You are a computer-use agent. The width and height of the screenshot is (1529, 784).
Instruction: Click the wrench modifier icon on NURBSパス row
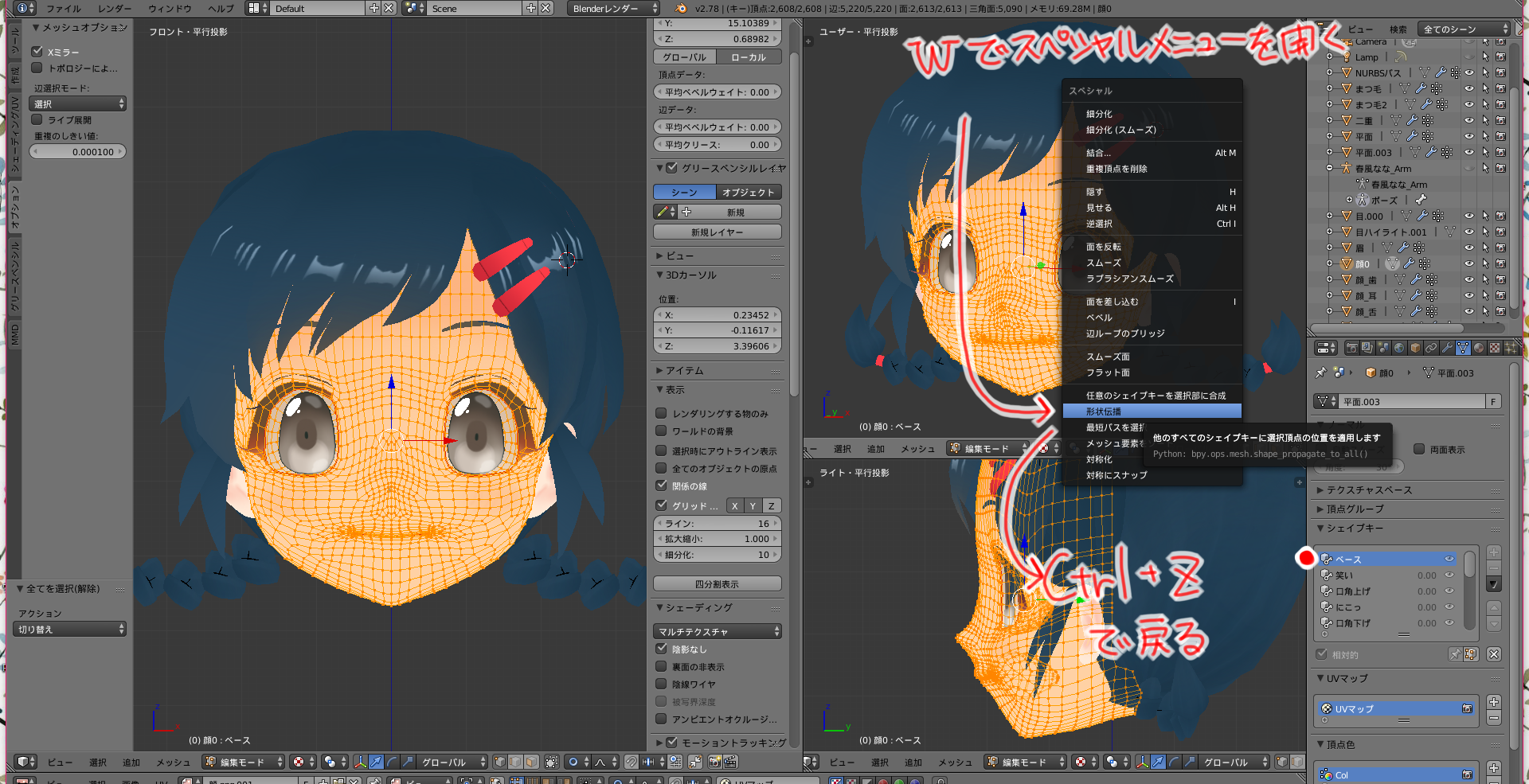(1440, 72)
